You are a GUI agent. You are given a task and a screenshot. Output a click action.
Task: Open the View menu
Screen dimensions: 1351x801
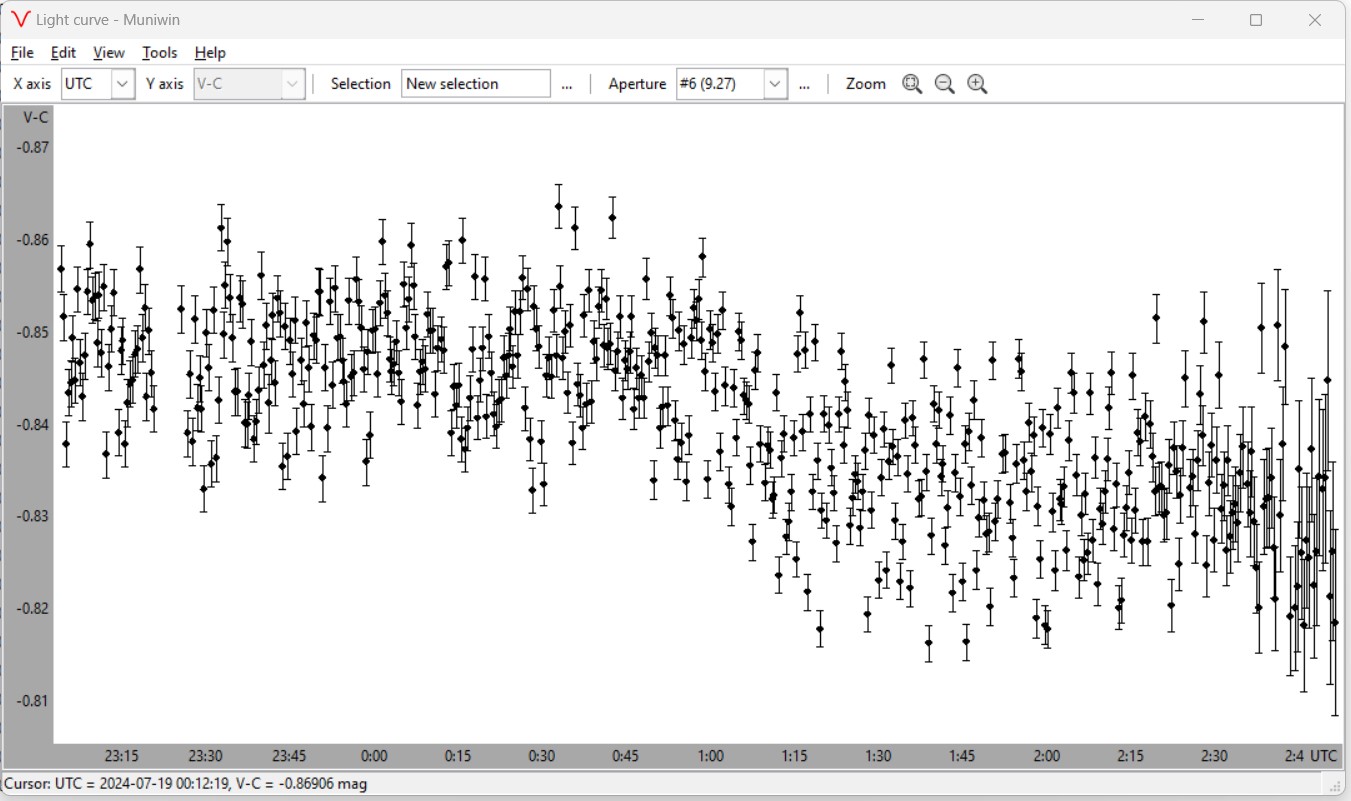point(109,53)
